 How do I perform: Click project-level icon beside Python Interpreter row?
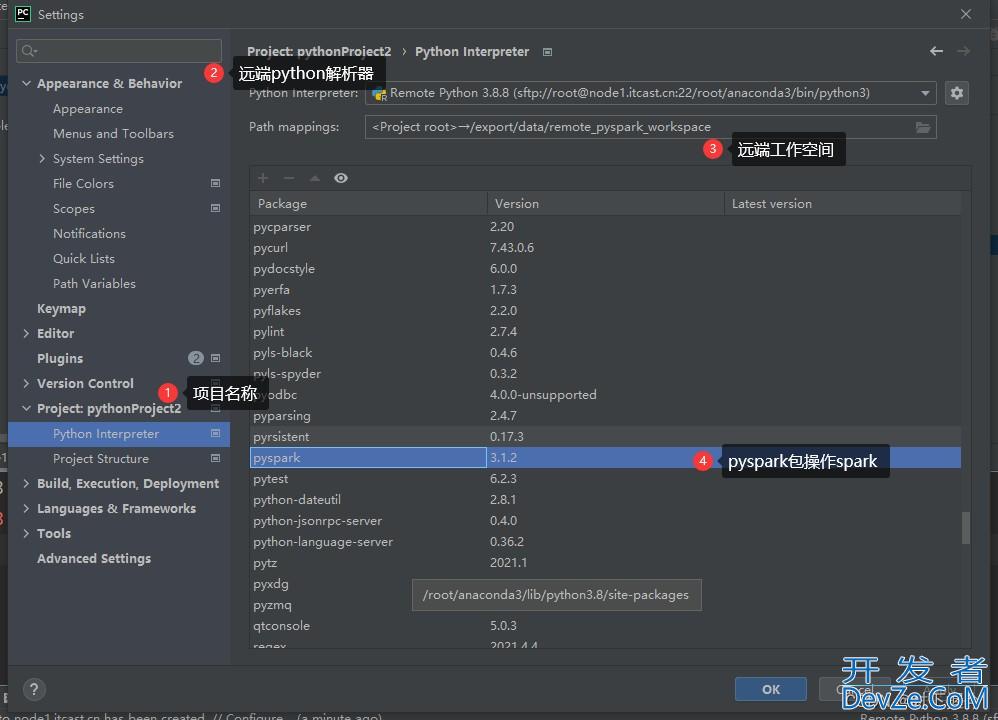[x=216, y=434]
